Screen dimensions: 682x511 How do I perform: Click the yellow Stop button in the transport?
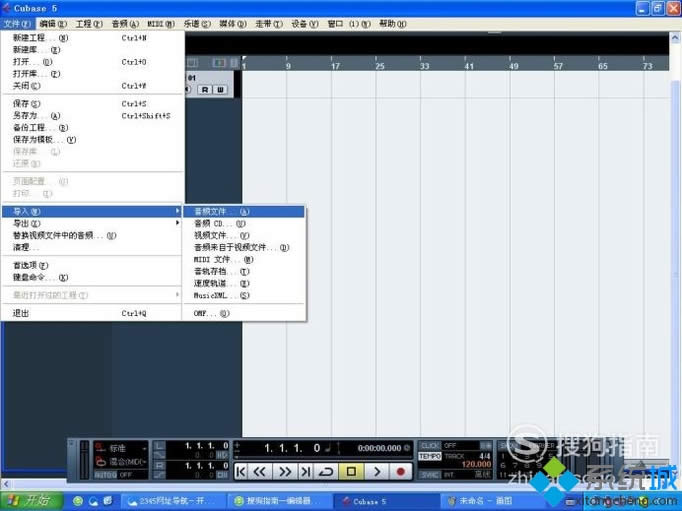point(351,471)
